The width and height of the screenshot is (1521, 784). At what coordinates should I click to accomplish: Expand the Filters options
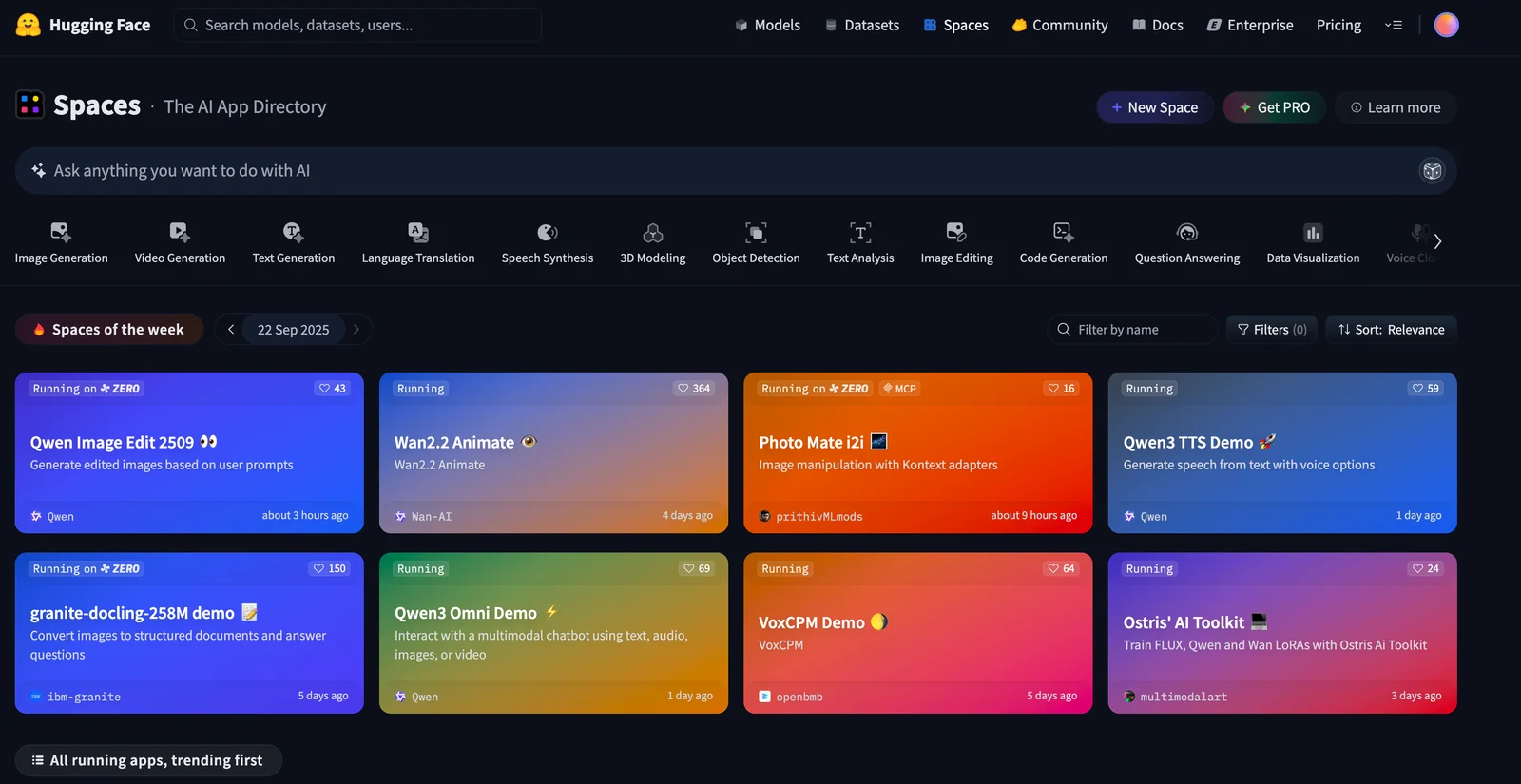1271,330
